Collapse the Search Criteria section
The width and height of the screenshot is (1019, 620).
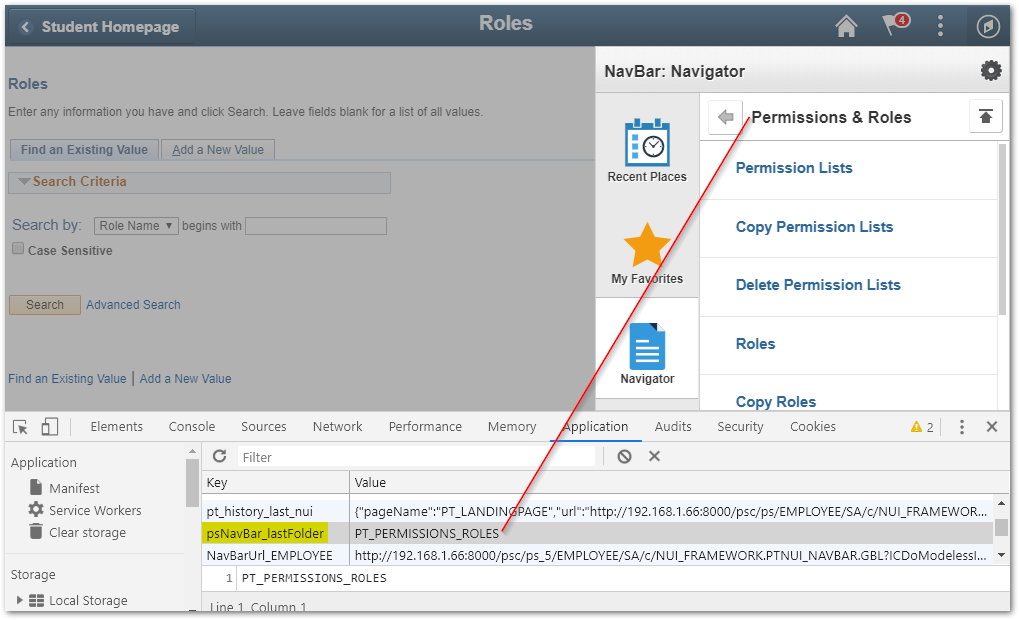click(24, 181)
